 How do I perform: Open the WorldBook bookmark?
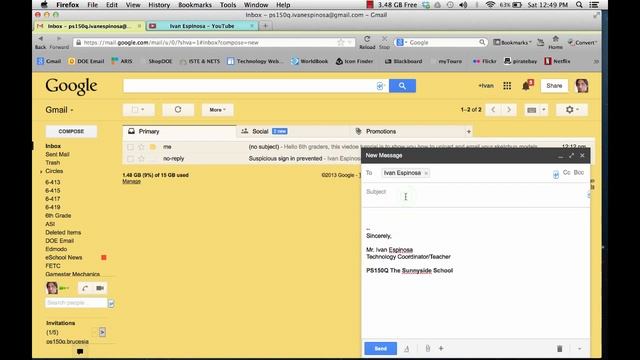pos(309,61)
